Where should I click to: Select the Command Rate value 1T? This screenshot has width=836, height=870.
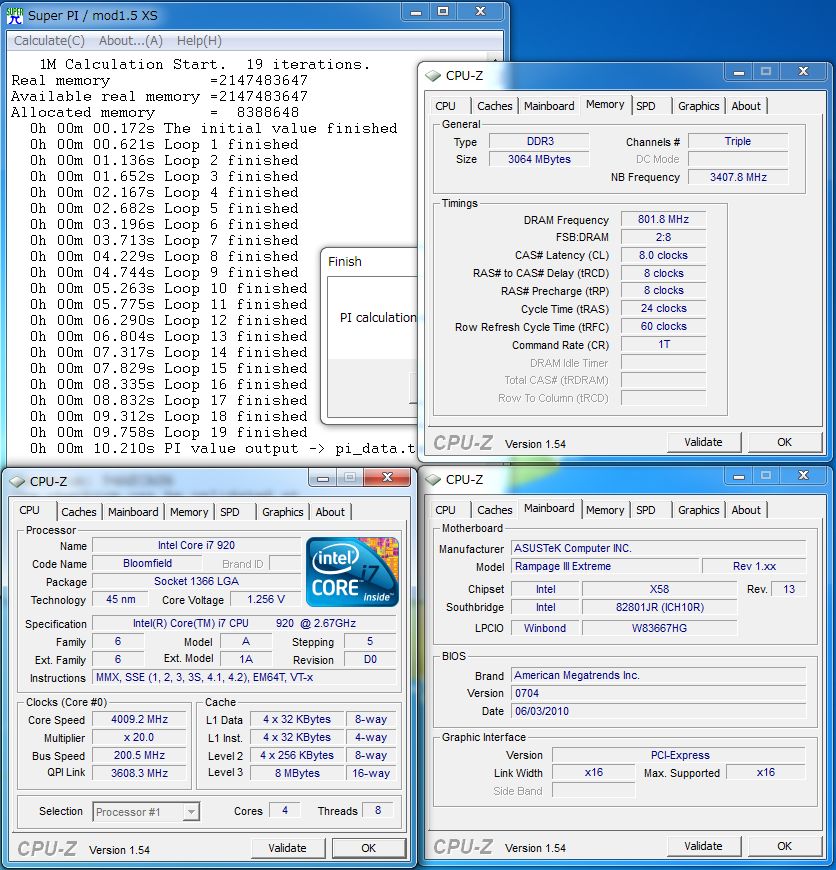click(663, 344)
